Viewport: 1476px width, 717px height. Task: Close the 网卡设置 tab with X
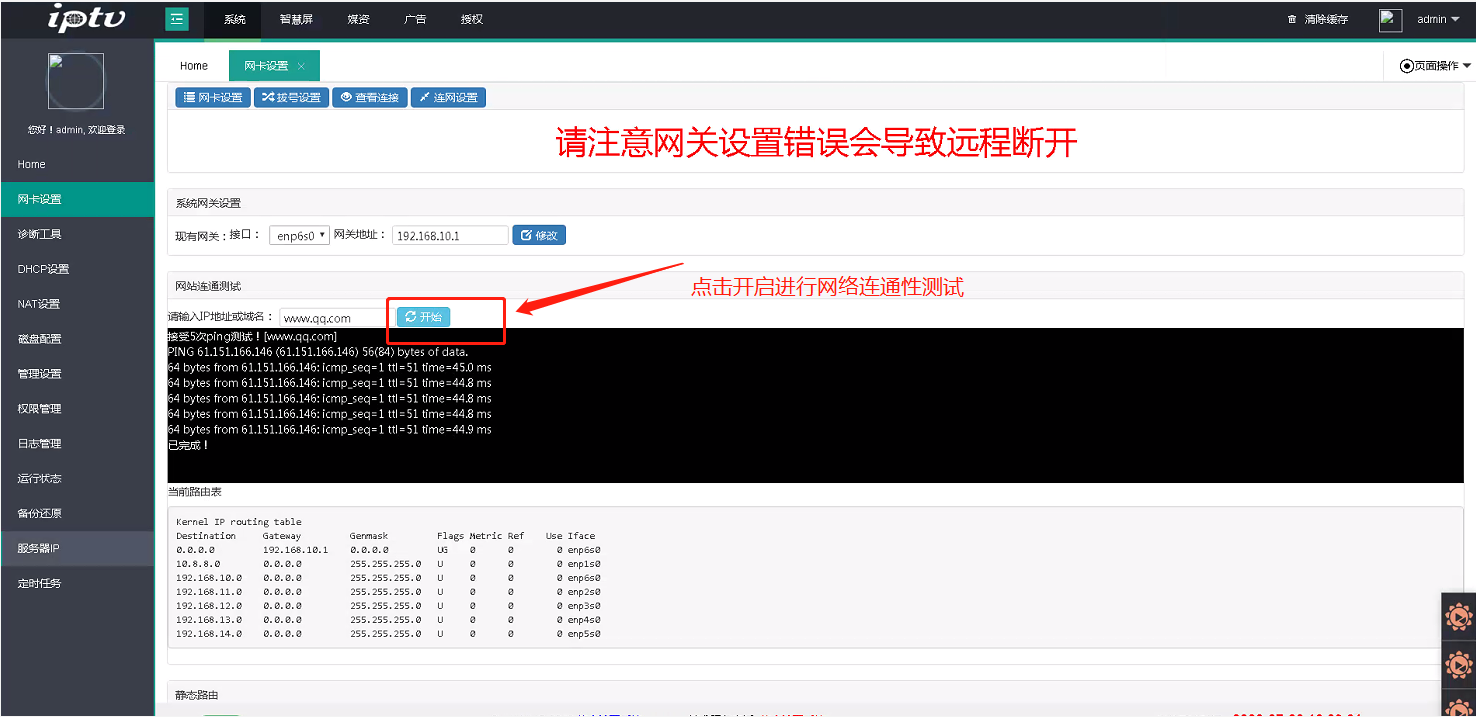(301, 66)
